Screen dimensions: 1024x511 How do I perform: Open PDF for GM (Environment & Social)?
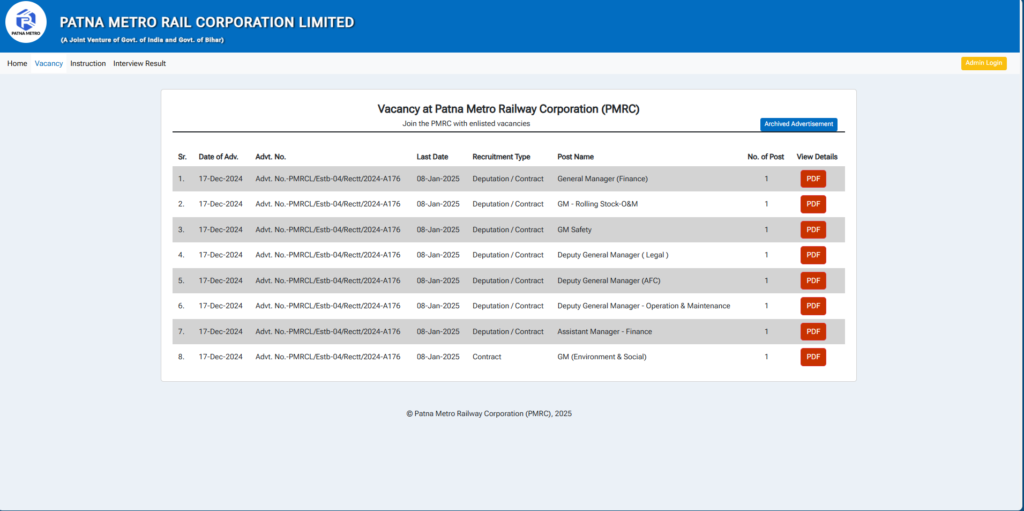813,357
